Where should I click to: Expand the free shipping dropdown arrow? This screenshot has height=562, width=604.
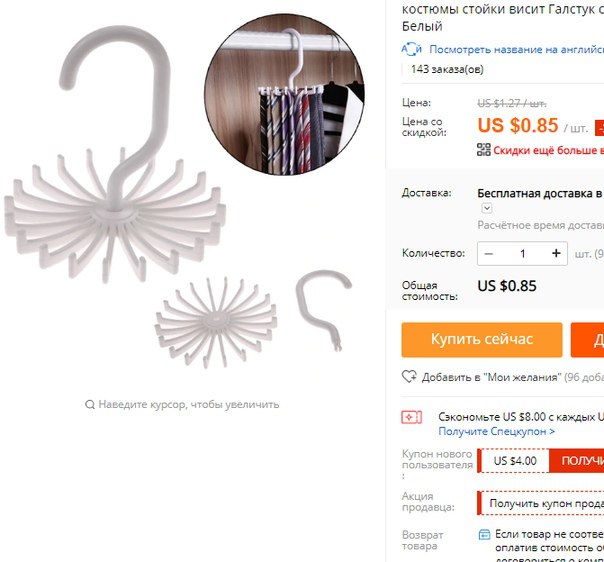coord(487,208)
